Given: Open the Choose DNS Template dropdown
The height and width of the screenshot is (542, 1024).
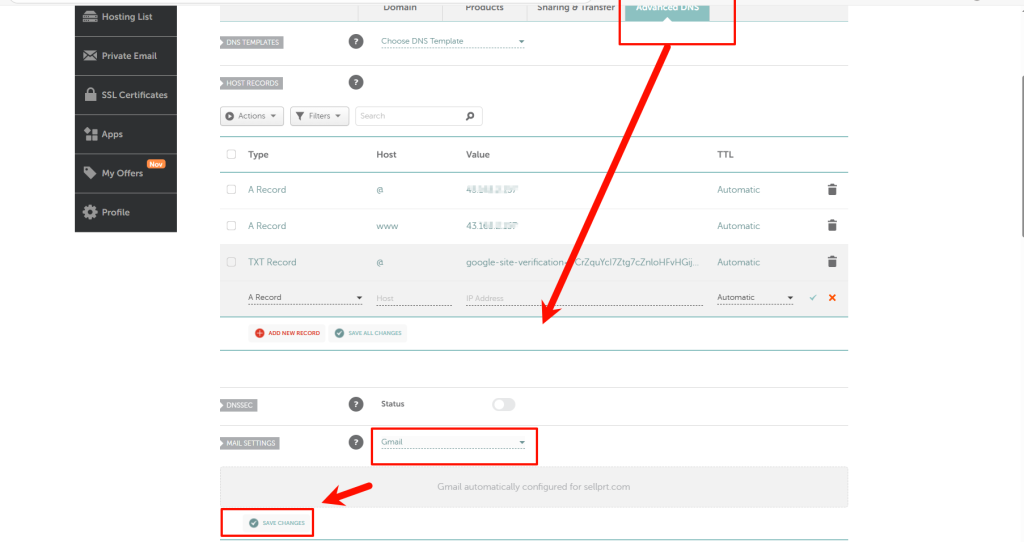Looking at the screenshot, I should pos(452,42).
